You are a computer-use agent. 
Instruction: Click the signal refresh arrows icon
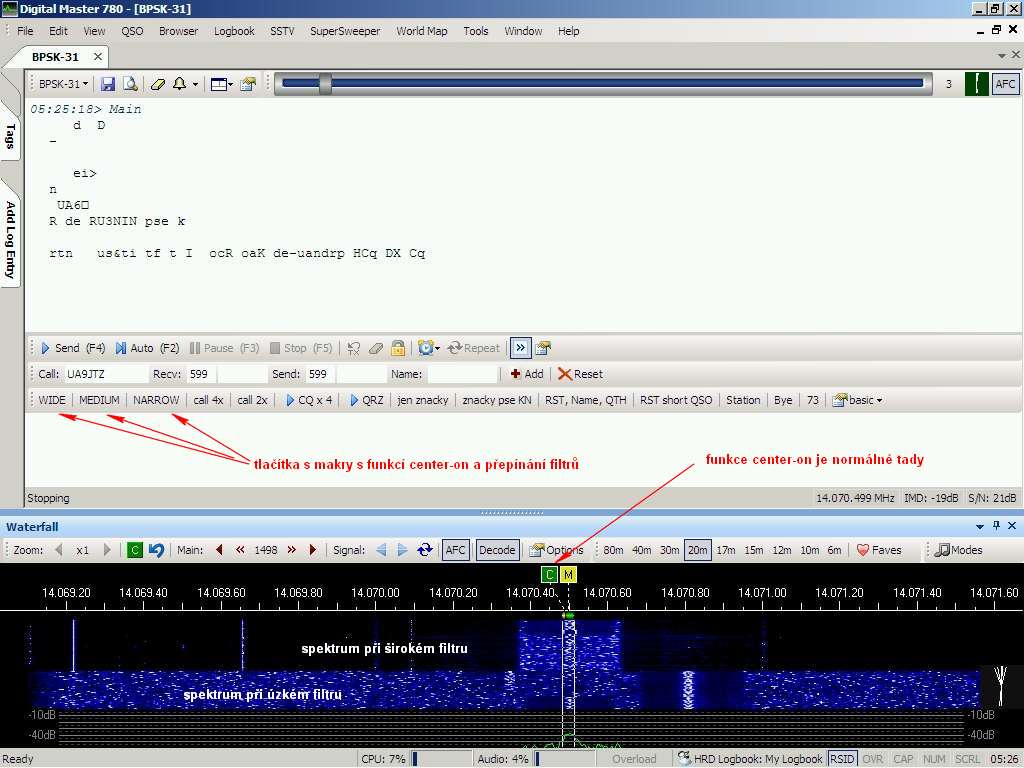(x=425, y=550)
